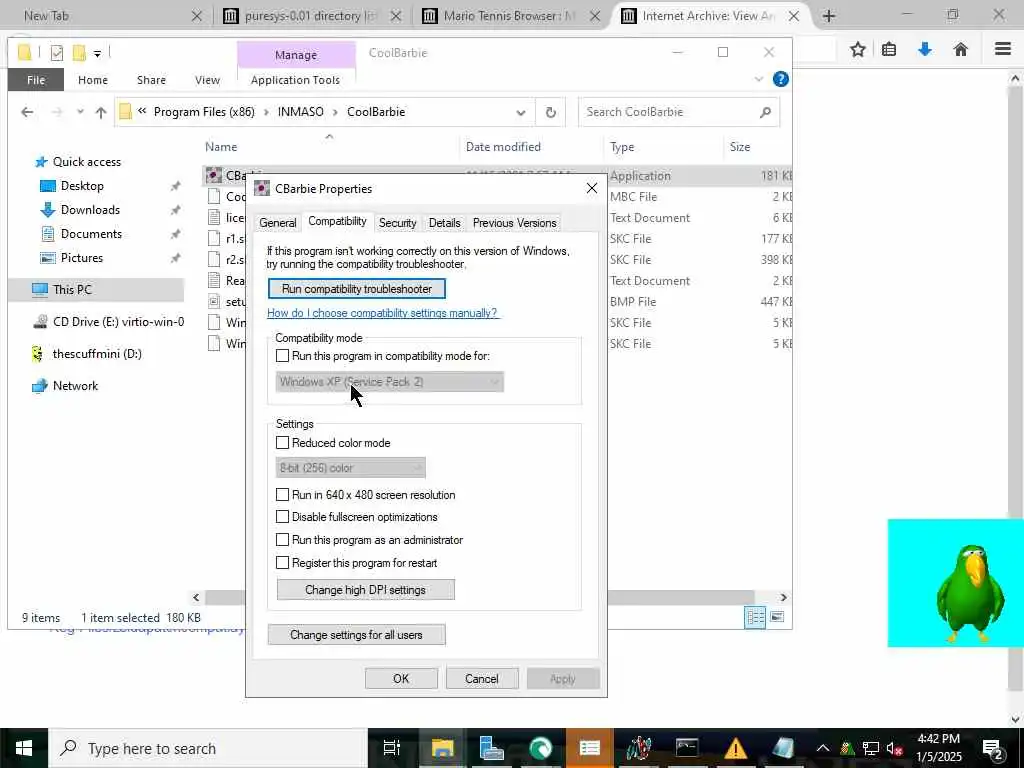Image resolution: width=1024 pixels, height=768 pixels.
Task: Open the Share ribbon tab
Action: click(152, 80)
